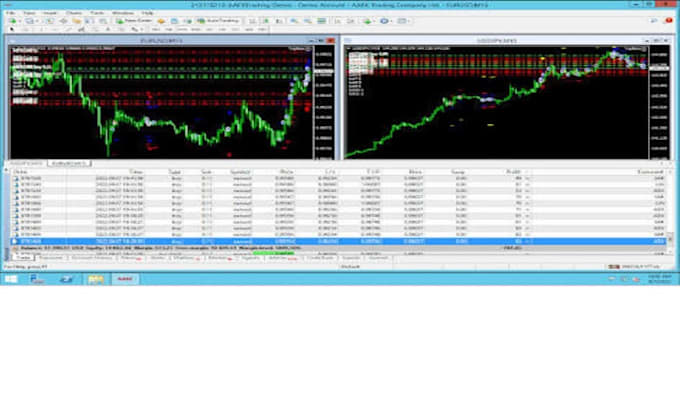Click the Zoom Out magnifier icon
Viewport: 680px width, 411px height.
pos(307,21)
